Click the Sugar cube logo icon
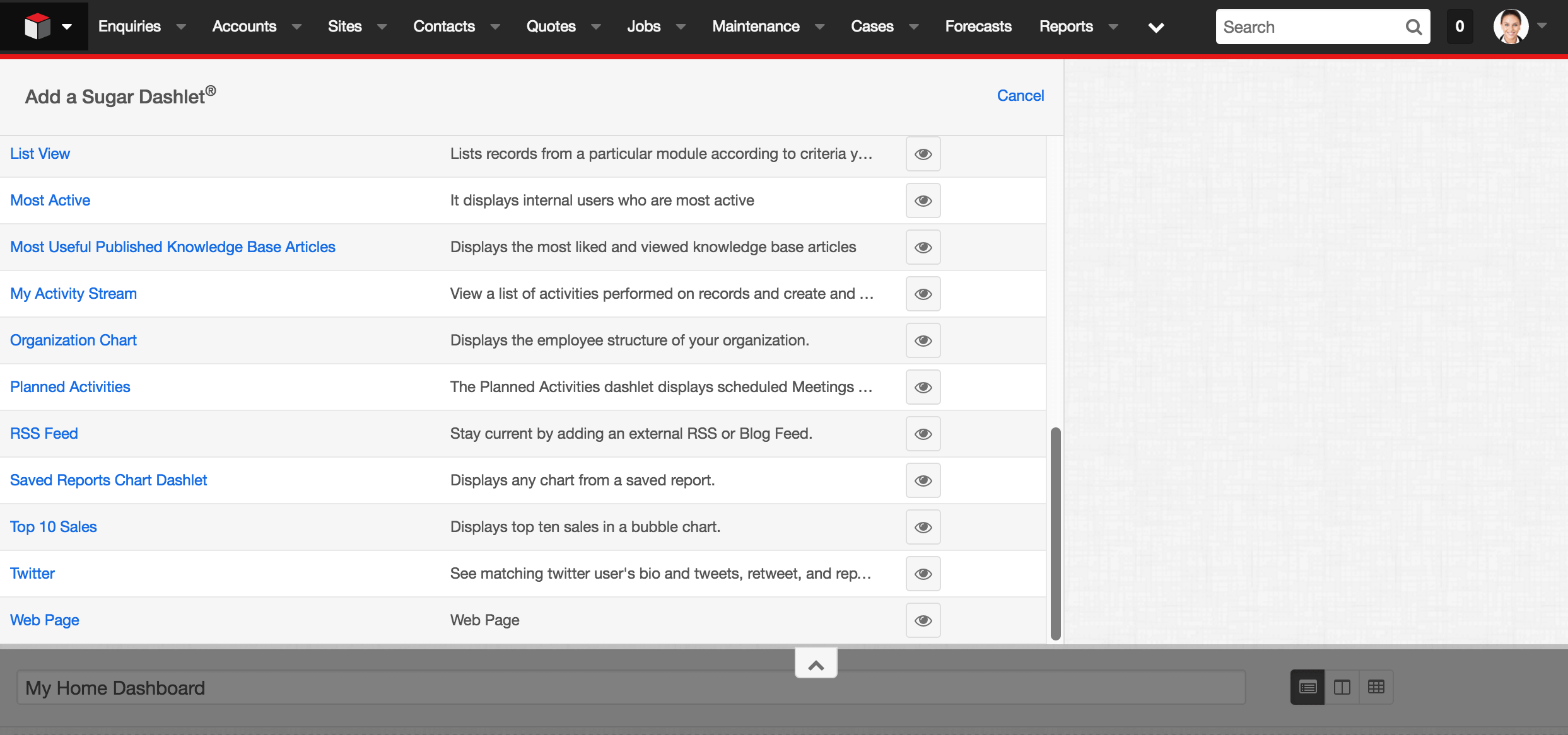 (37, 26)
